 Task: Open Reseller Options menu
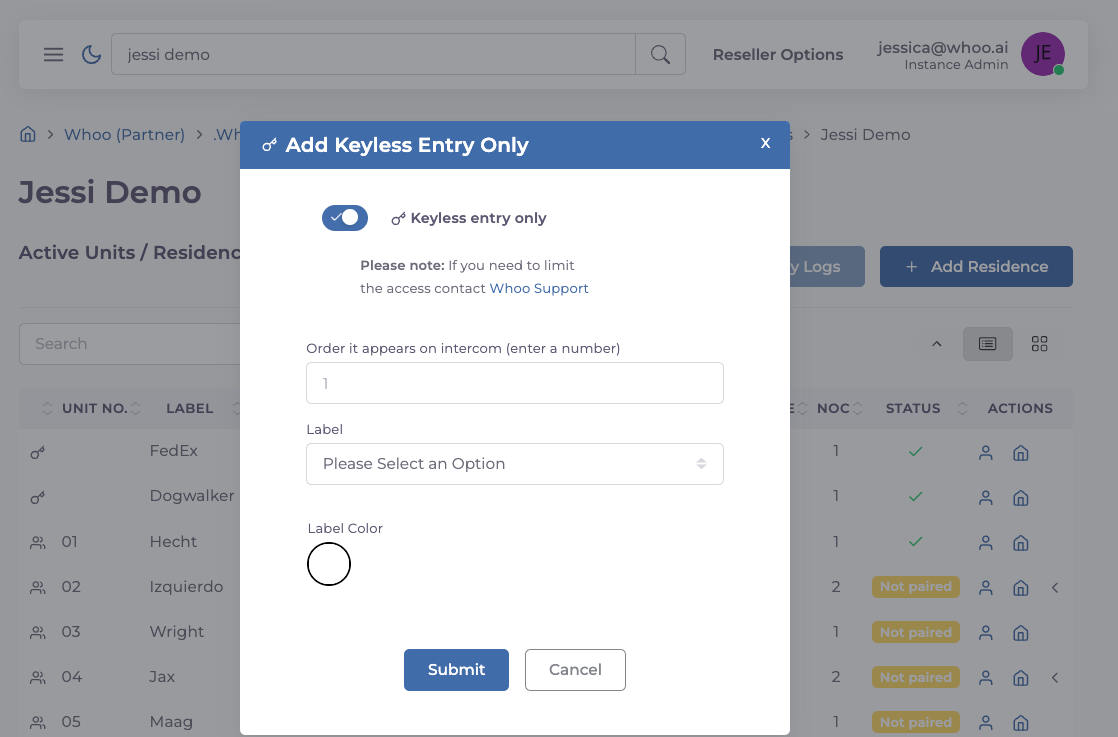click(778, 54)
